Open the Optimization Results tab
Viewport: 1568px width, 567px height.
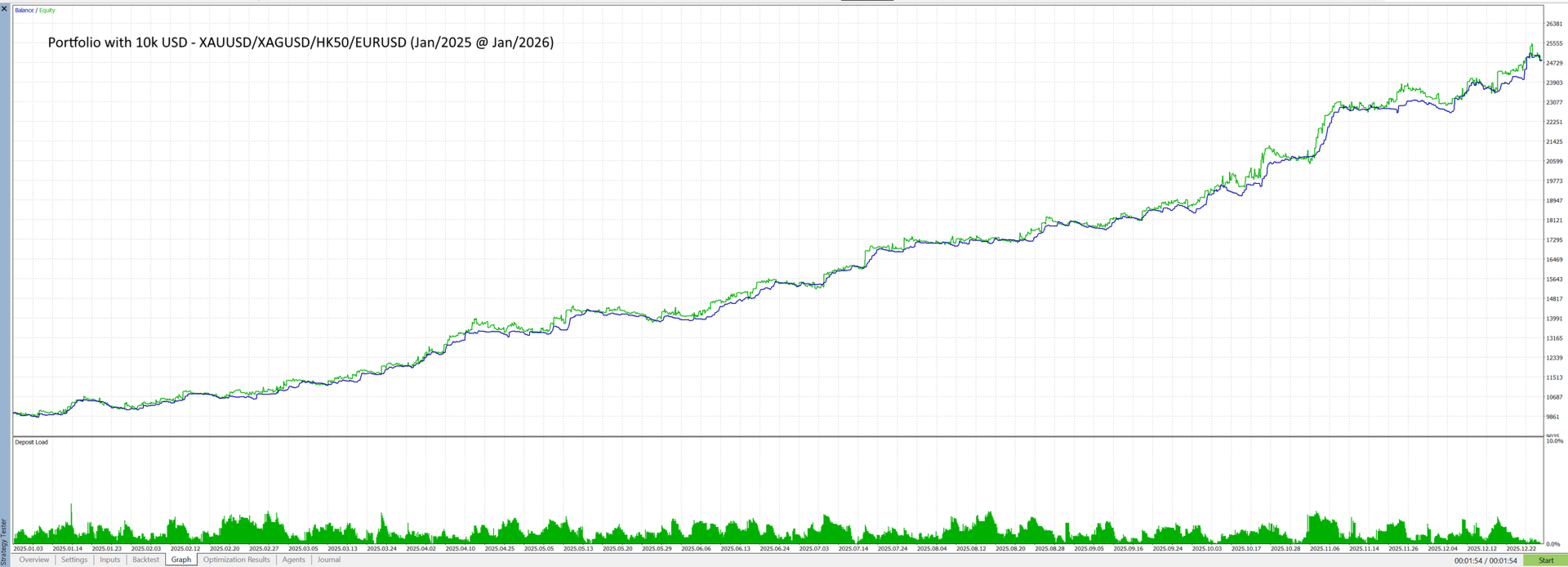(x=236, y=560)
